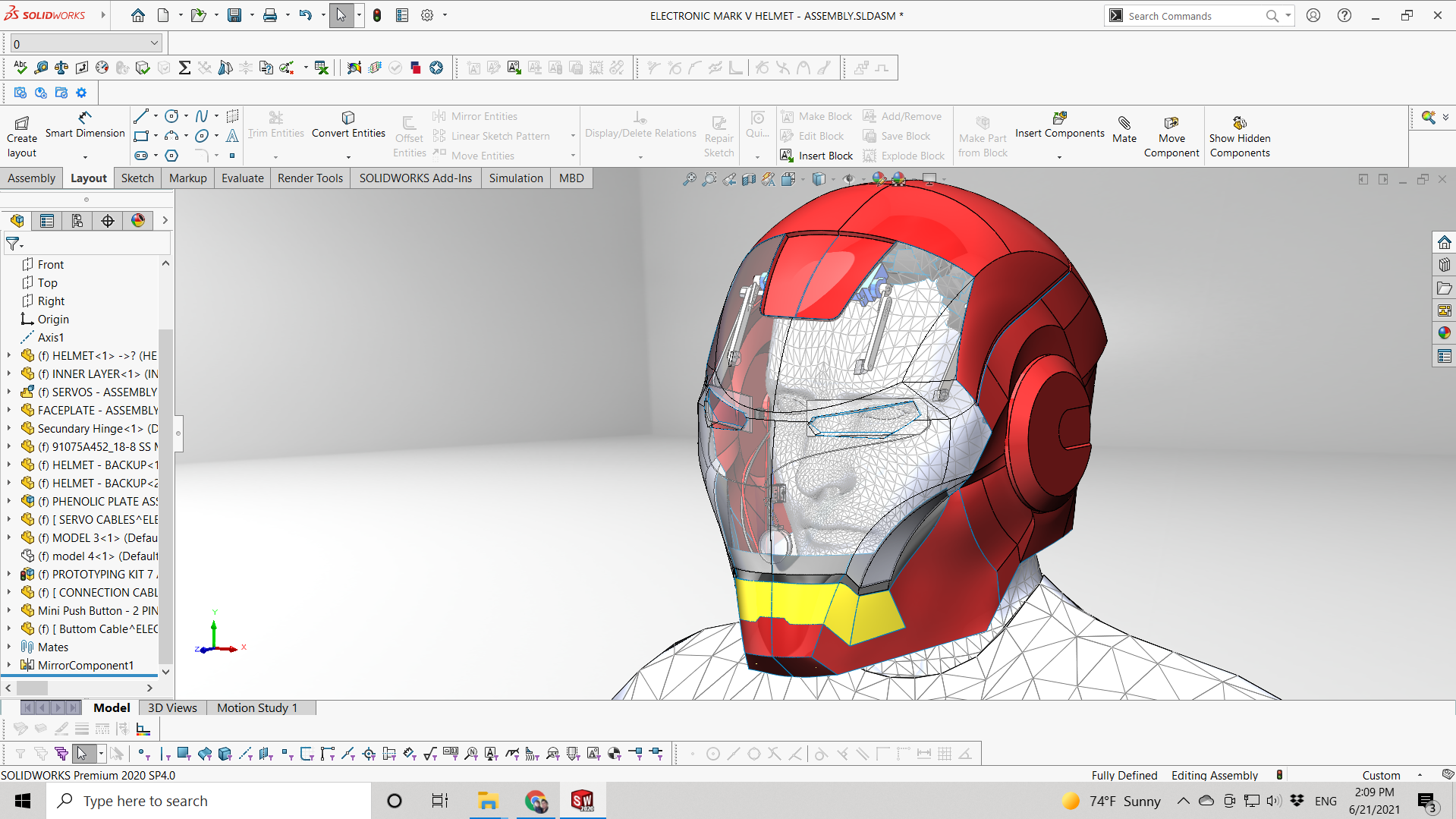Open the Motion Study 1 tab
The image size is (1456, 819).
[257, 707]
